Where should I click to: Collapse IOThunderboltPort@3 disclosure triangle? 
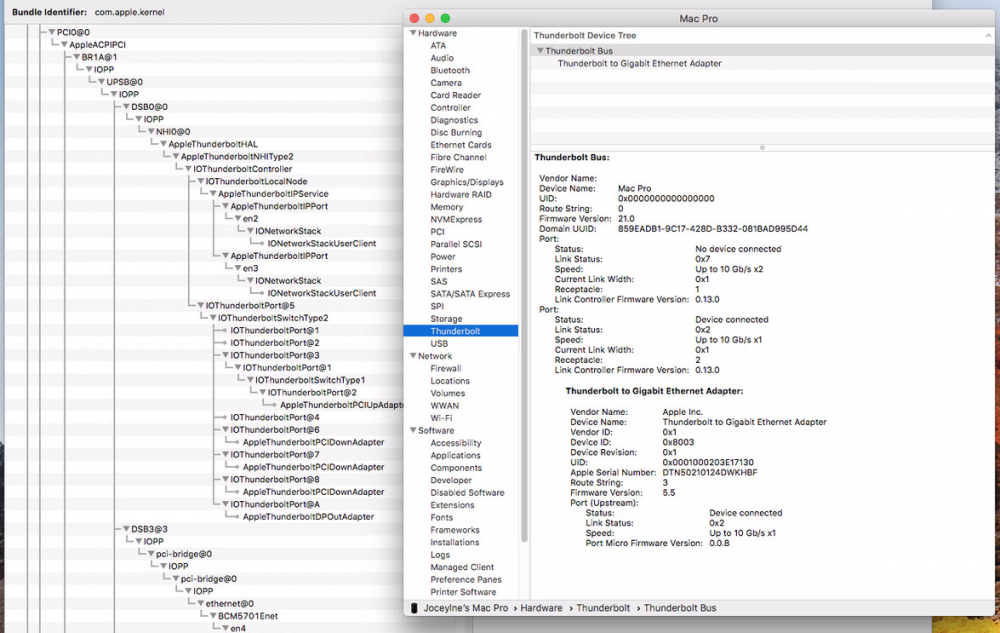pos(225,355)
